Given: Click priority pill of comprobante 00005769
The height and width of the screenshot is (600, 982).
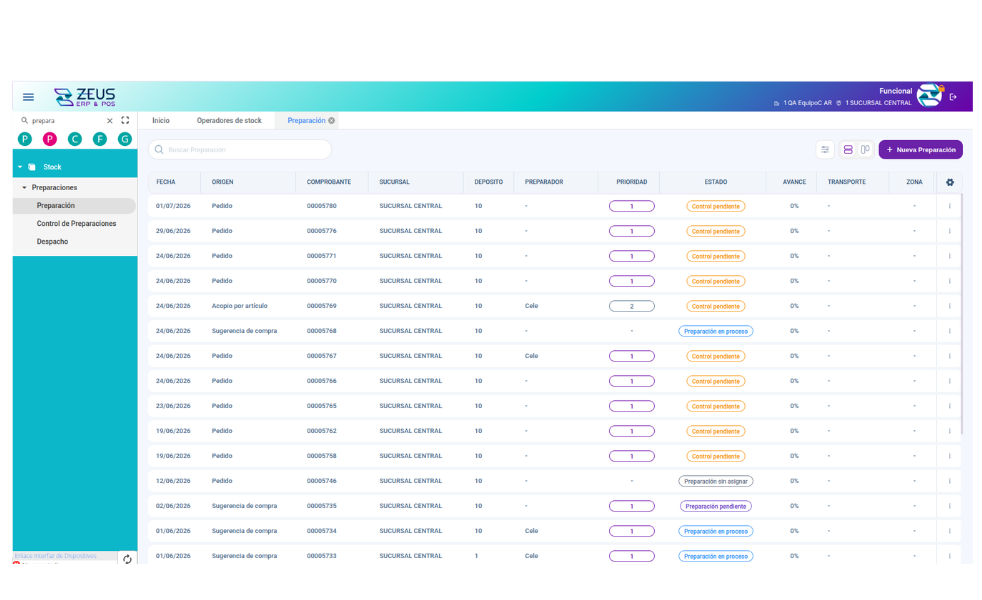Looking at the screenshot, I should pyautogui.click(x=631, y=306).
